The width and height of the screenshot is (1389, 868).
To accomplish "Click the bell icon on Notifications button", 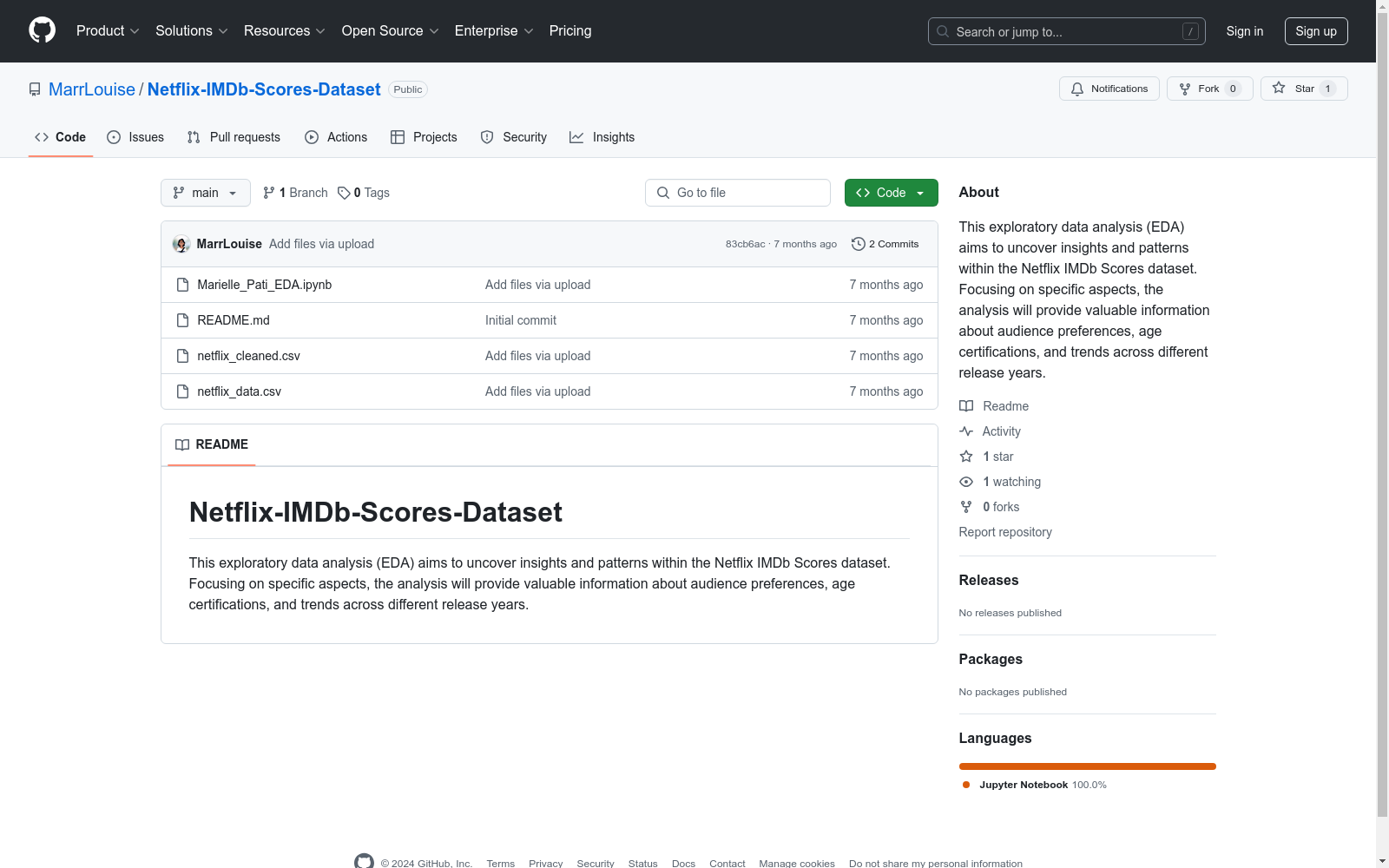I will point(1077,89).
